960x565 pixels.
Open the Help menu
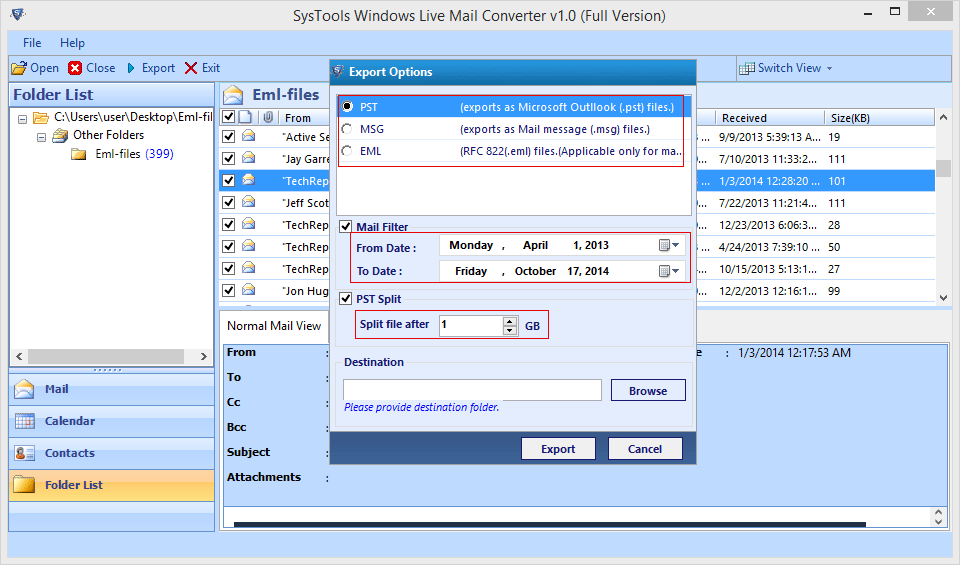click(x=72, y=43)
